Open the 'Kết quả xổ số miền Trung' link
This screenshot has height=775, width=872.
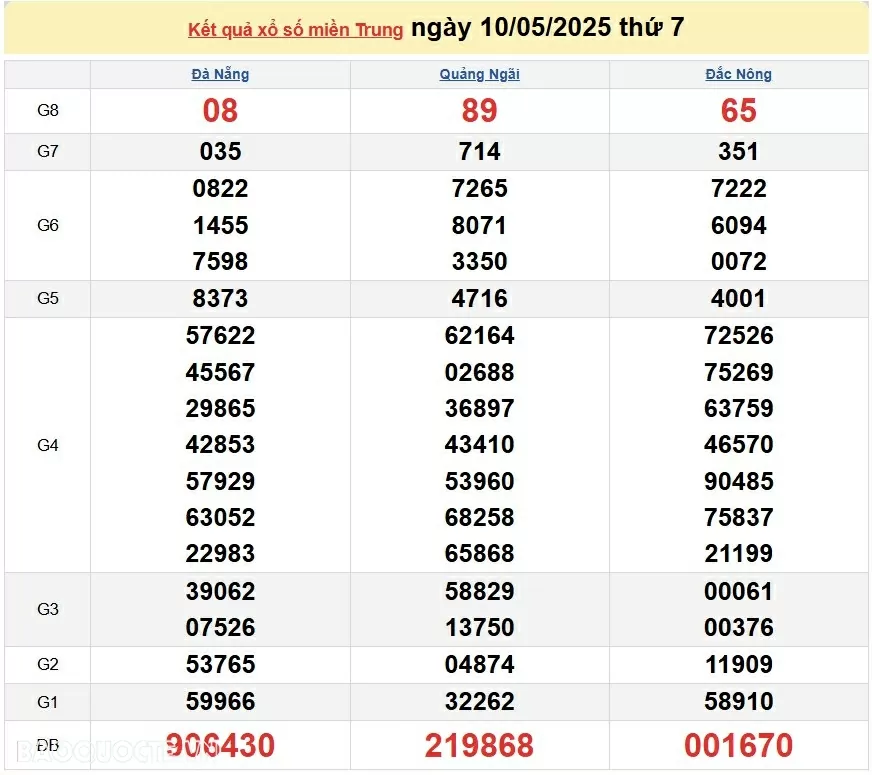(x=295, y=30)
